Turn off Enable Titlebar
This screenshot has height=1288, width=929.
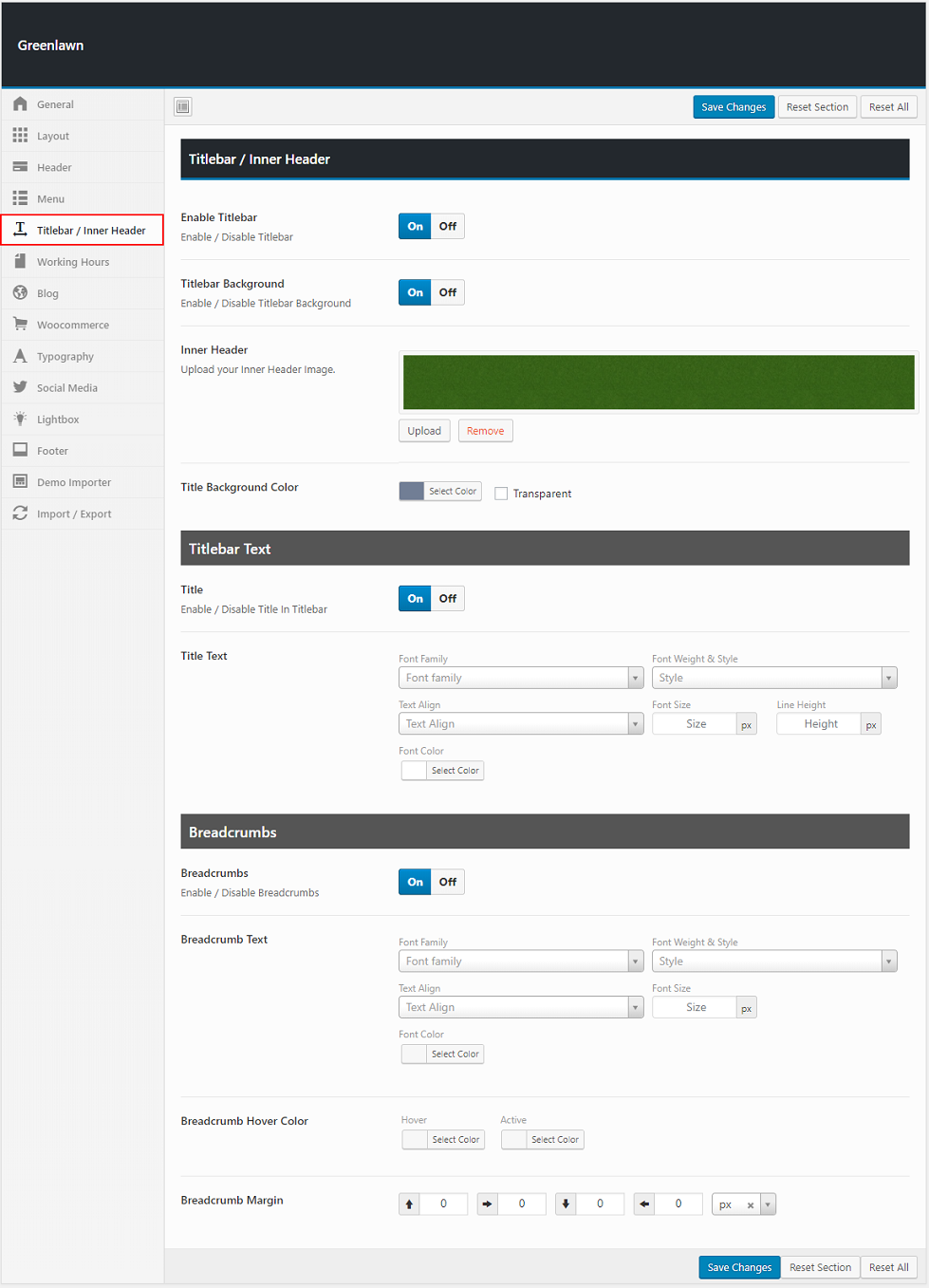click(447, 227)
